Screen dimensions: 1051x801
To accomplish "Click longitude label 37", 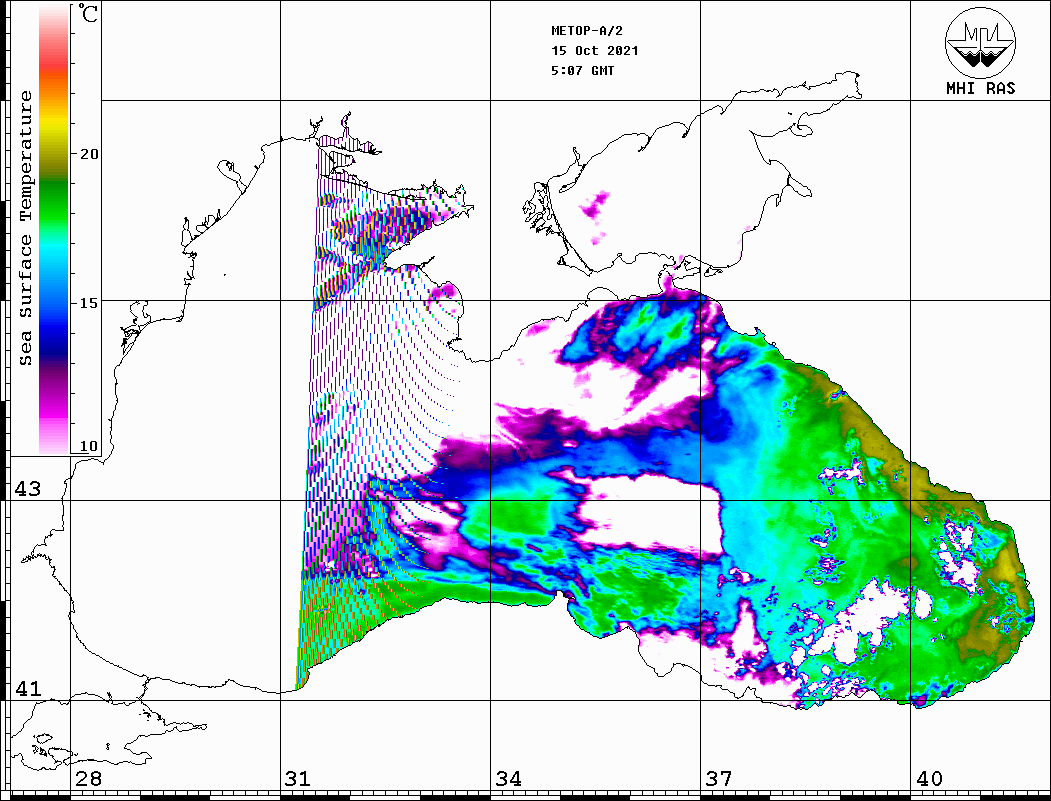I will [x=719, y=778].
